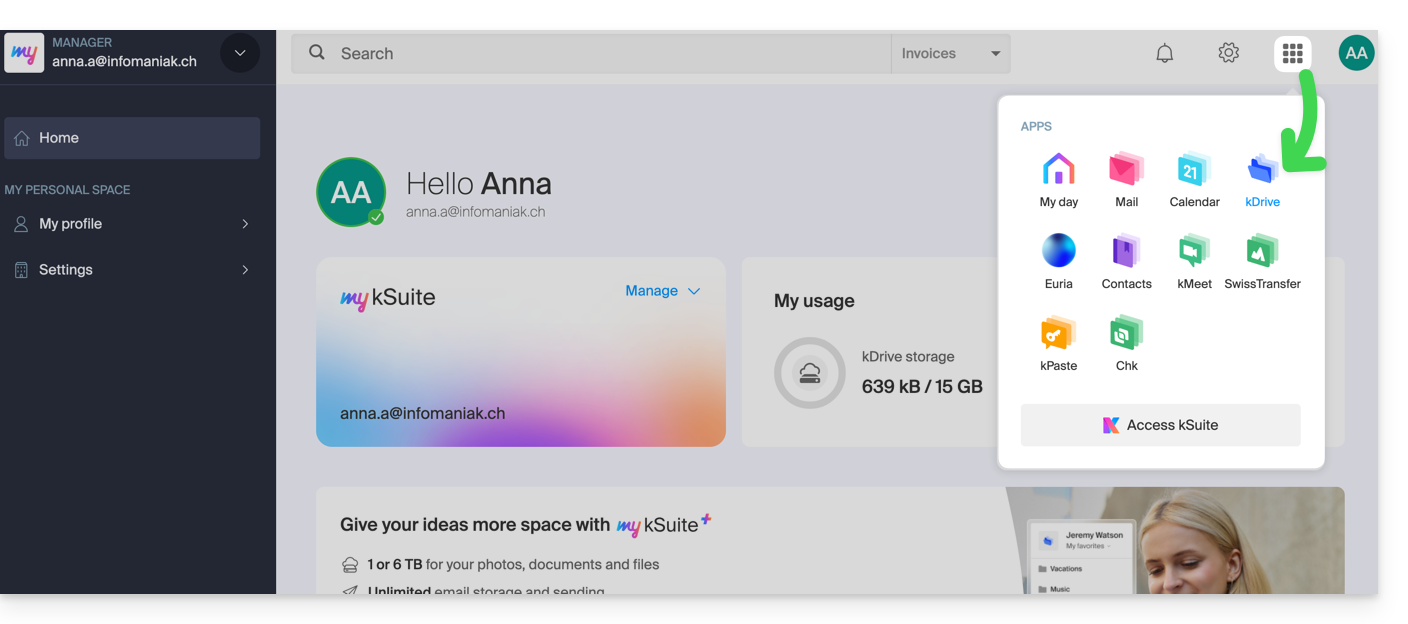Expand the account switcher chevron
This screenshot has height=624, width=1408.
click(240, 53)
